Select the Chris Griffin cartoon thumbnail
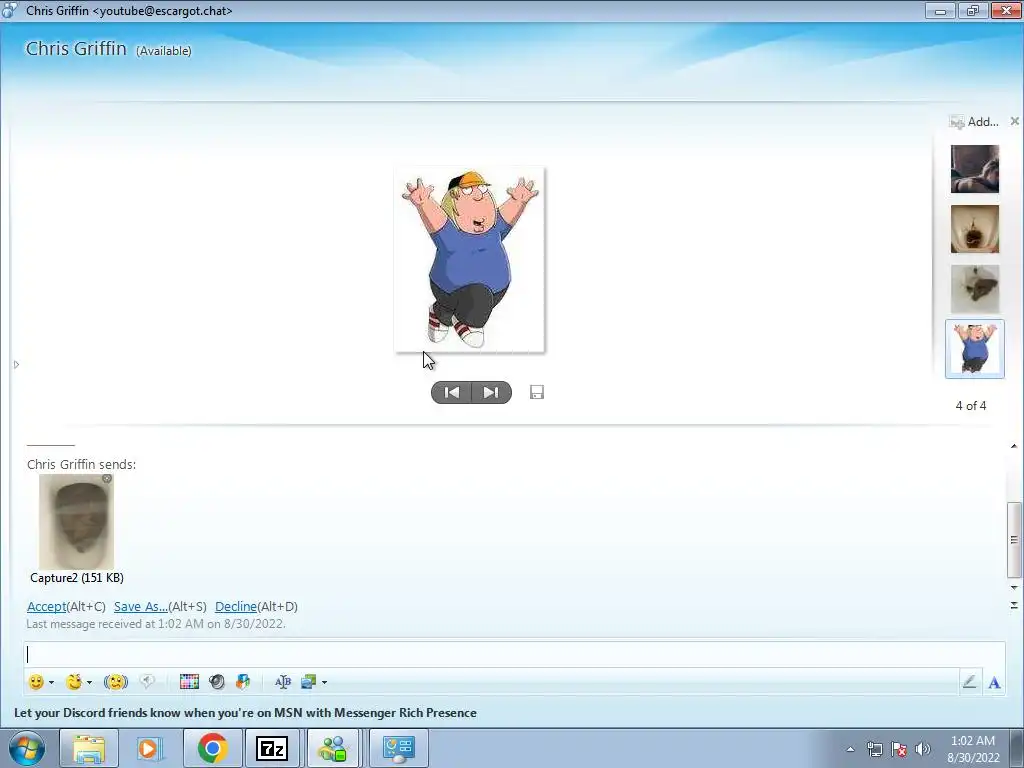 click(974, 349)
